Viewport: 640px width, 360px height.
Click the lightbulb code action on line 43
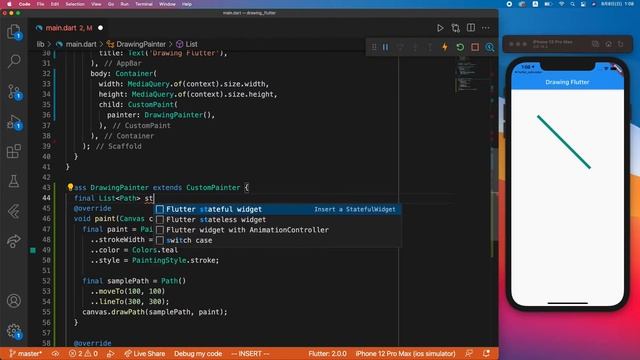pos(70,187)
